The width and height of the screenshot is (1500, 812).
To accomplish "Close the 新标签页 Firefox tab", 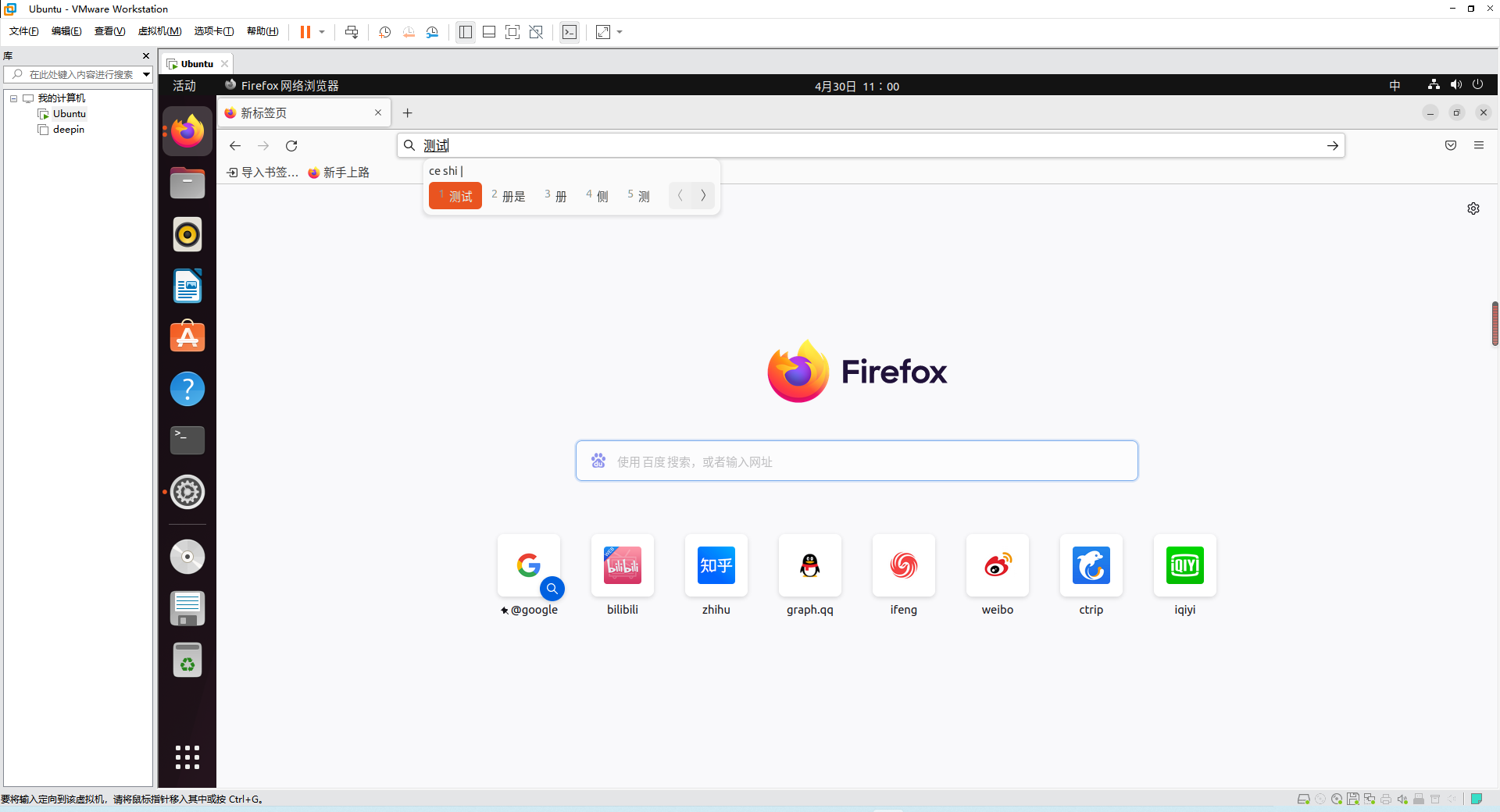I will [378, 112].
